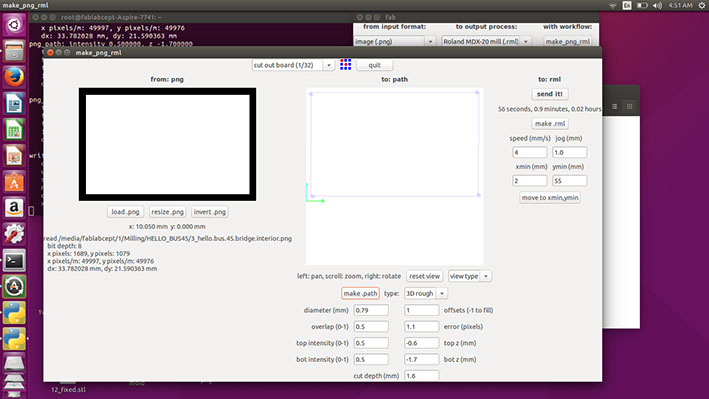Switch to grid view in background window
The height and width of the screenshot is (399, 709).
[629, 106]
